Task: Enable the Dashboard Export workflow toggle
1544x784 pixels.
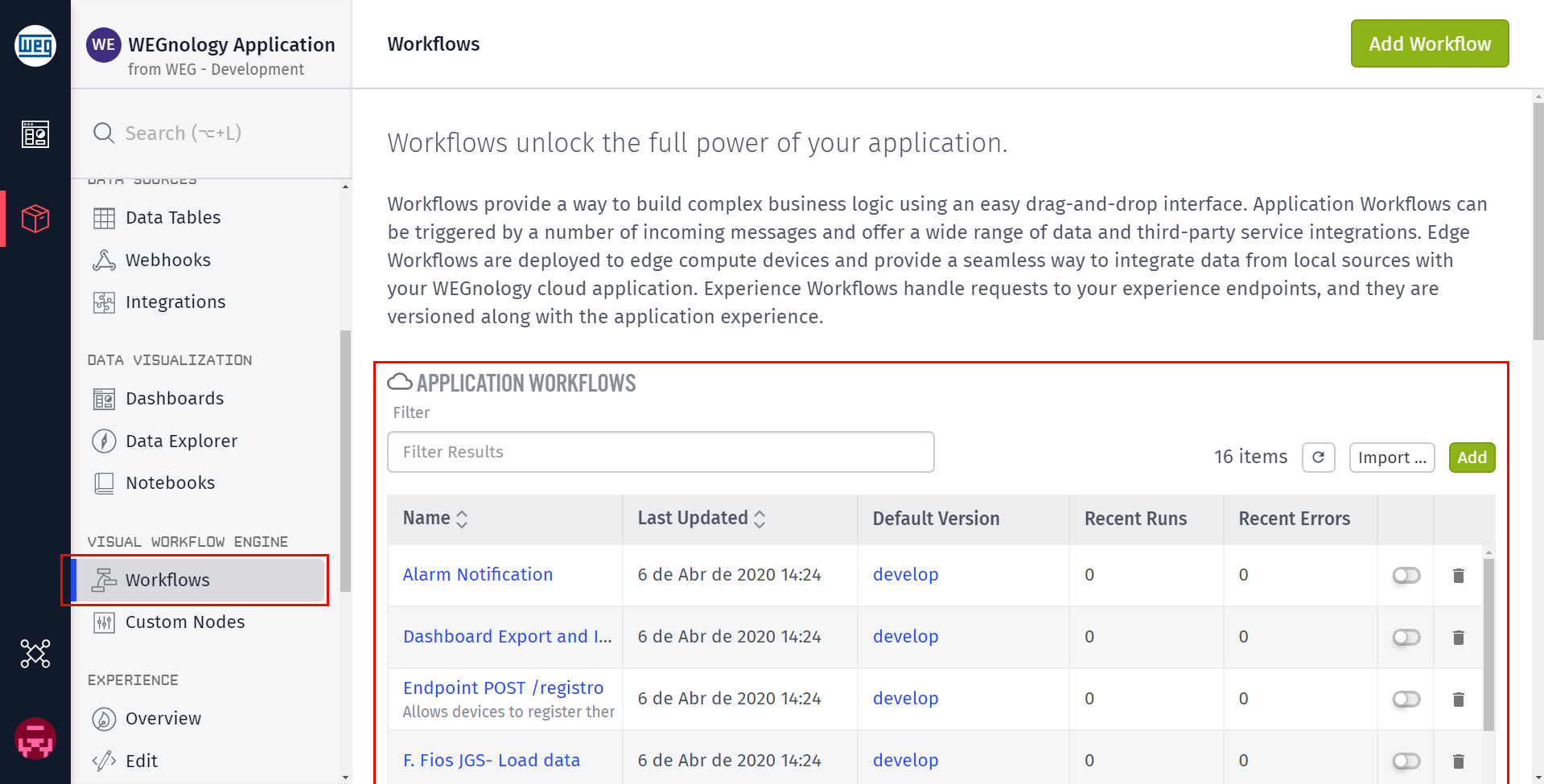Action: pyautogui.click(x=1406, y=637)
